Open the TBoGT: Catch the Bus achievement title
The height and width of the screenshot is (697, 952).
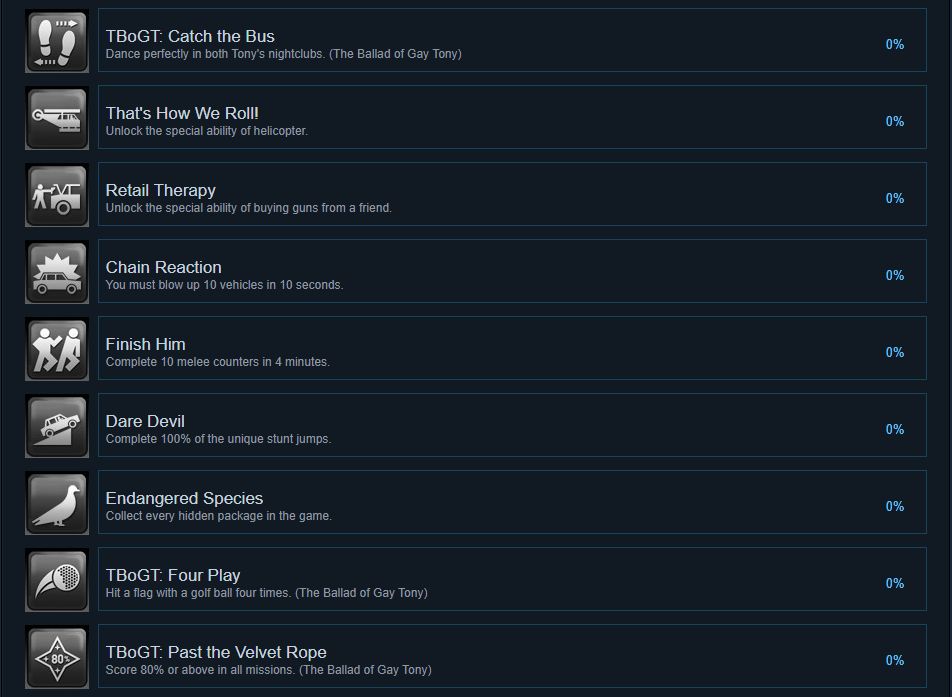pyautogui.click(x=190, y=36)
